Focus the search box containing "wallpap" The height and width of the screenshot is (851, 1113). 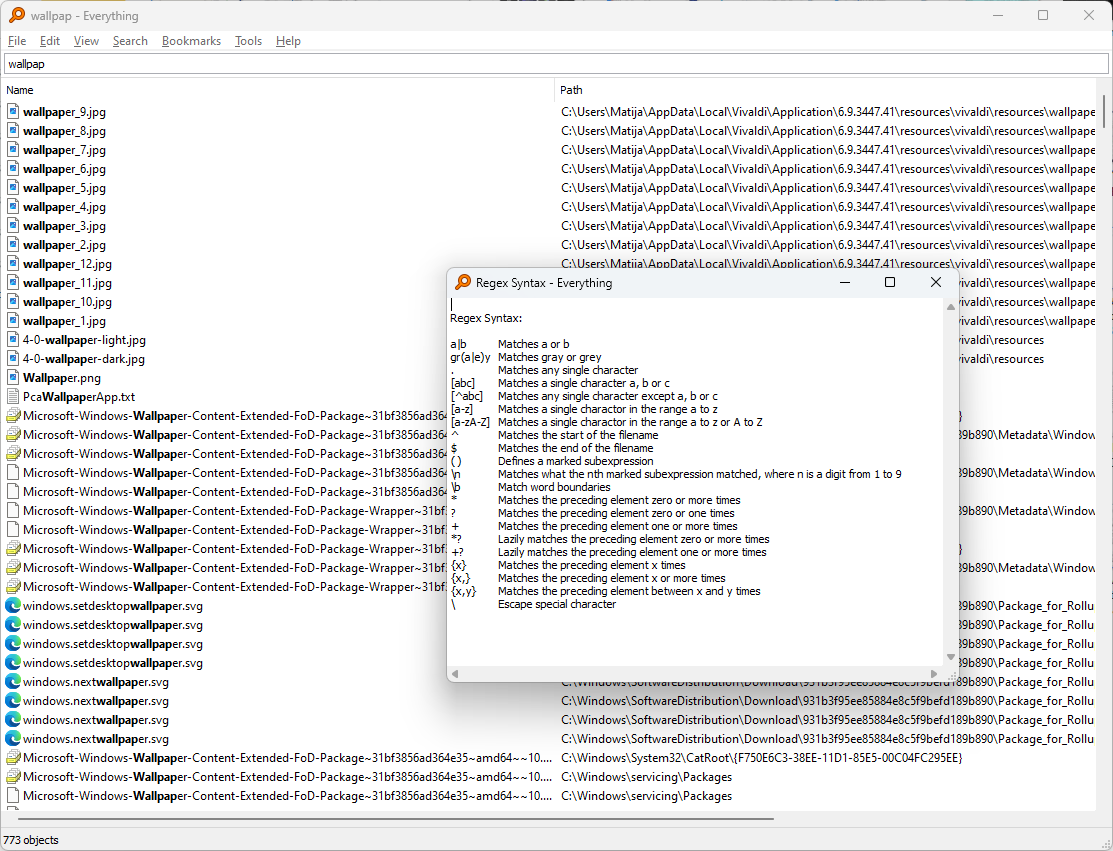point(556,64)
